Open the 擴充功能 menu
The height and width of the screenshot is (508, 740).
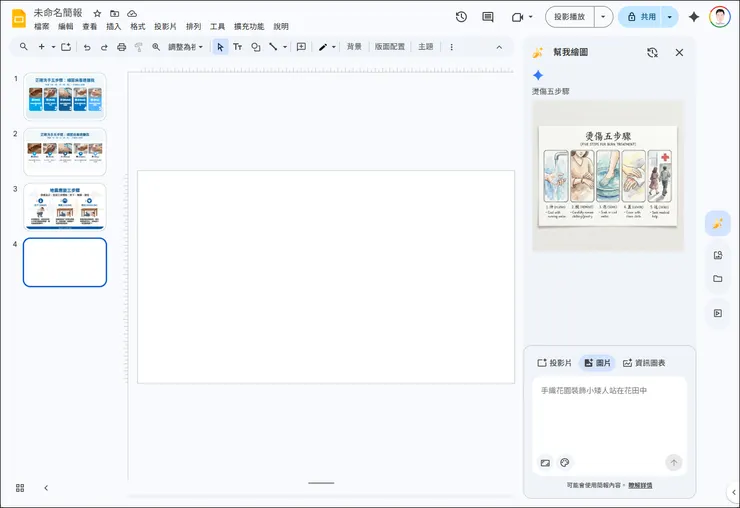pyautogui.click(x=249, y=26)
